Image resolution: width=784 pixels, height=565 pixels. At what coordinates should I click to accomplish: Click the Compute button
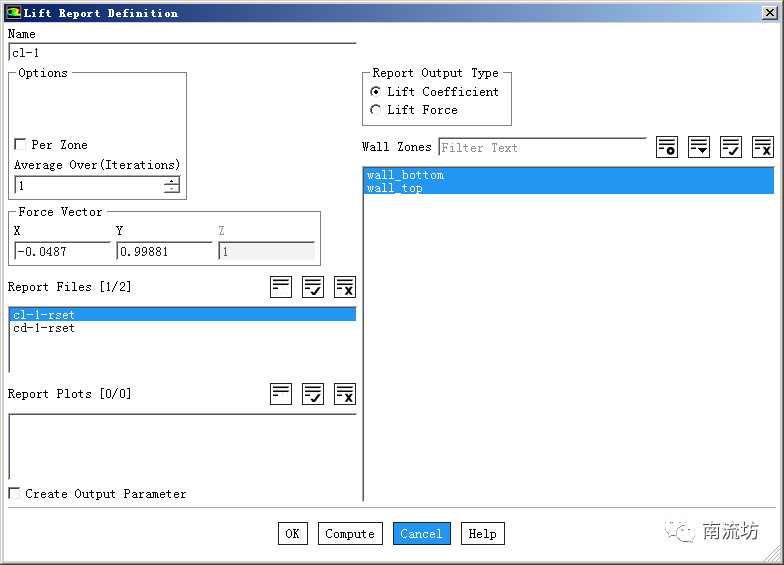[x=350, y=534]
